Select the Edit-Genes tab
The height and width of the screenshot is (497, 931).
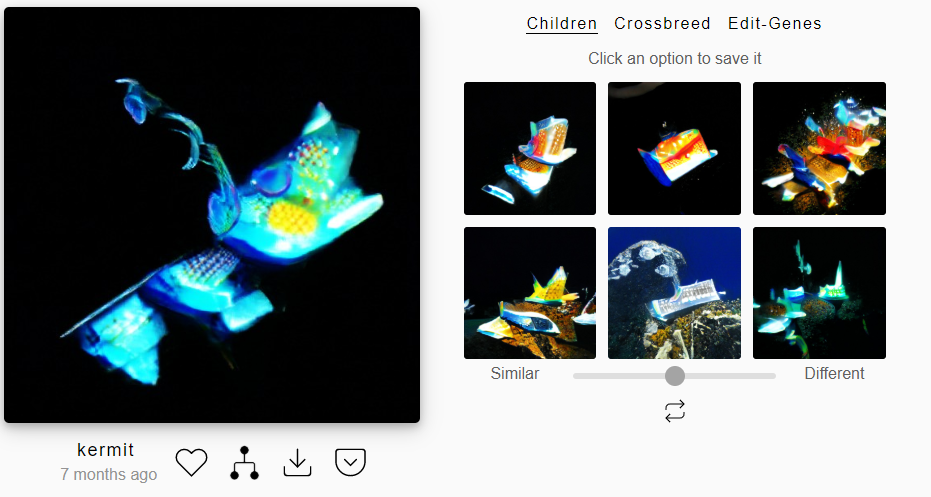click(774, 23)
